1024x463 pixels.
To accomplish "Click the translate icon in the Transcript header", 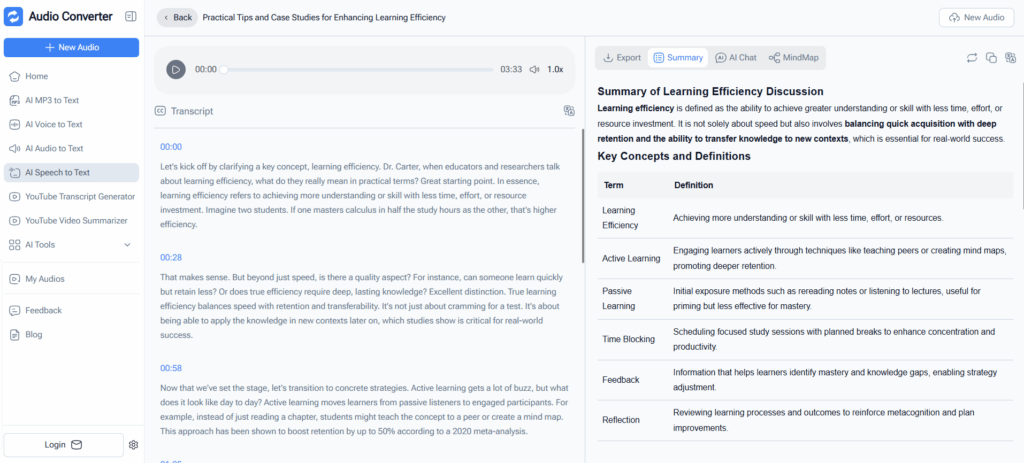I will point(568,111).
